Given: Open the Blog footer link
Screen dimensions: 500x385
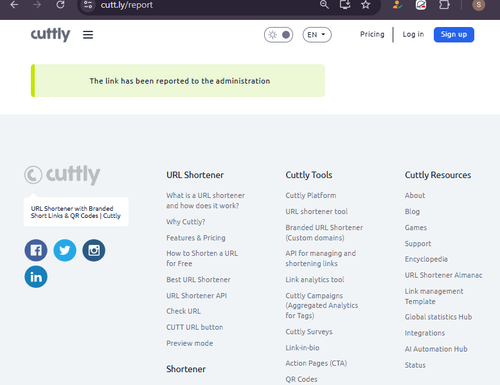Looking at the screenshot, I should (412, 211).
